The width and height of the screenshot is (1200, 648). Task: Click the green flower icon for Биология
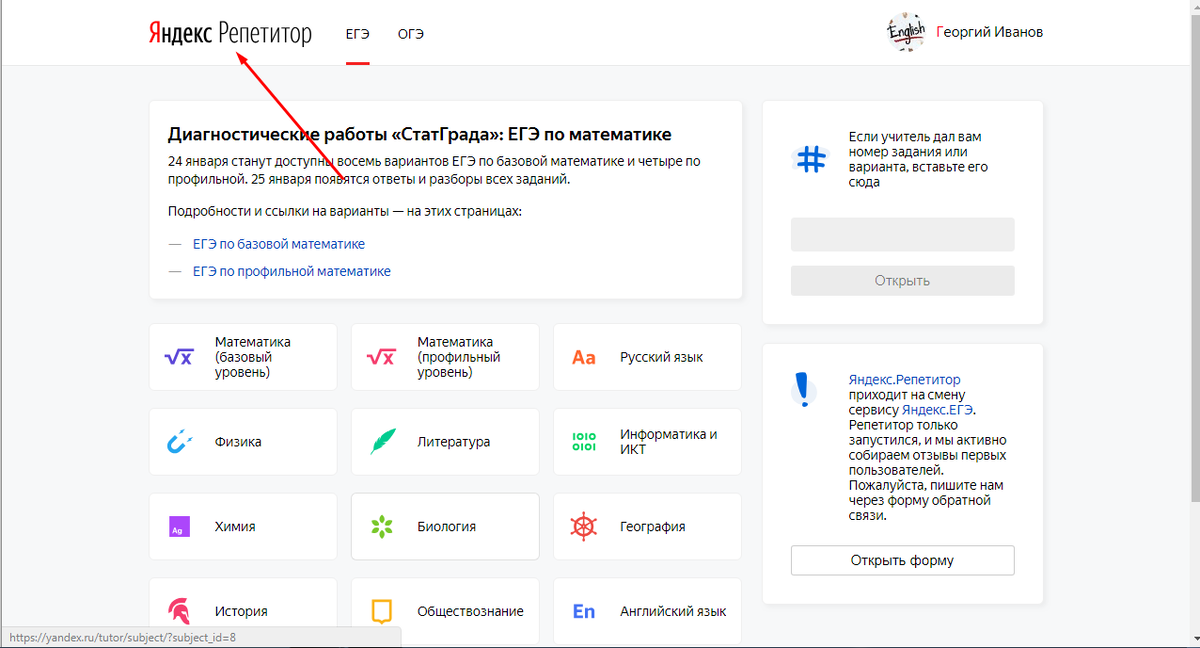click(381, 526)
